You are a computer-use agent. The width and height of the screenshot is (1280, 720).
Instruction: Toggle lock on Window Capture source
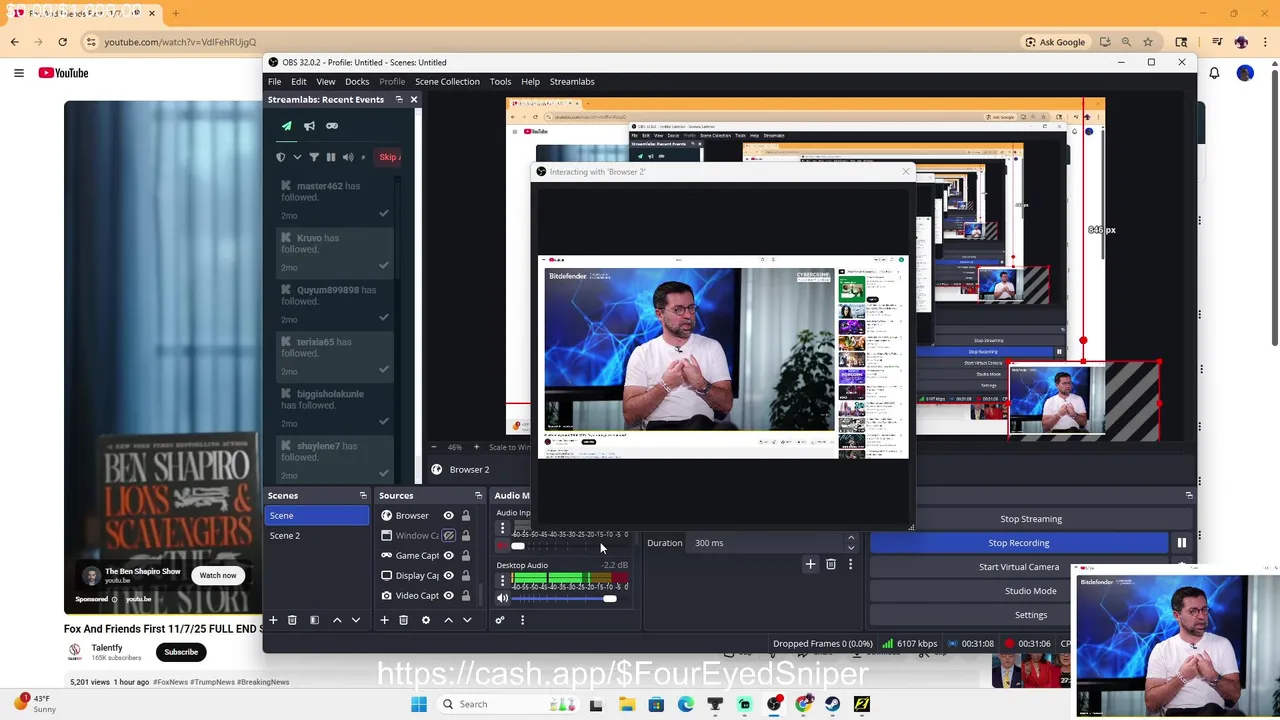coord(466,536)
